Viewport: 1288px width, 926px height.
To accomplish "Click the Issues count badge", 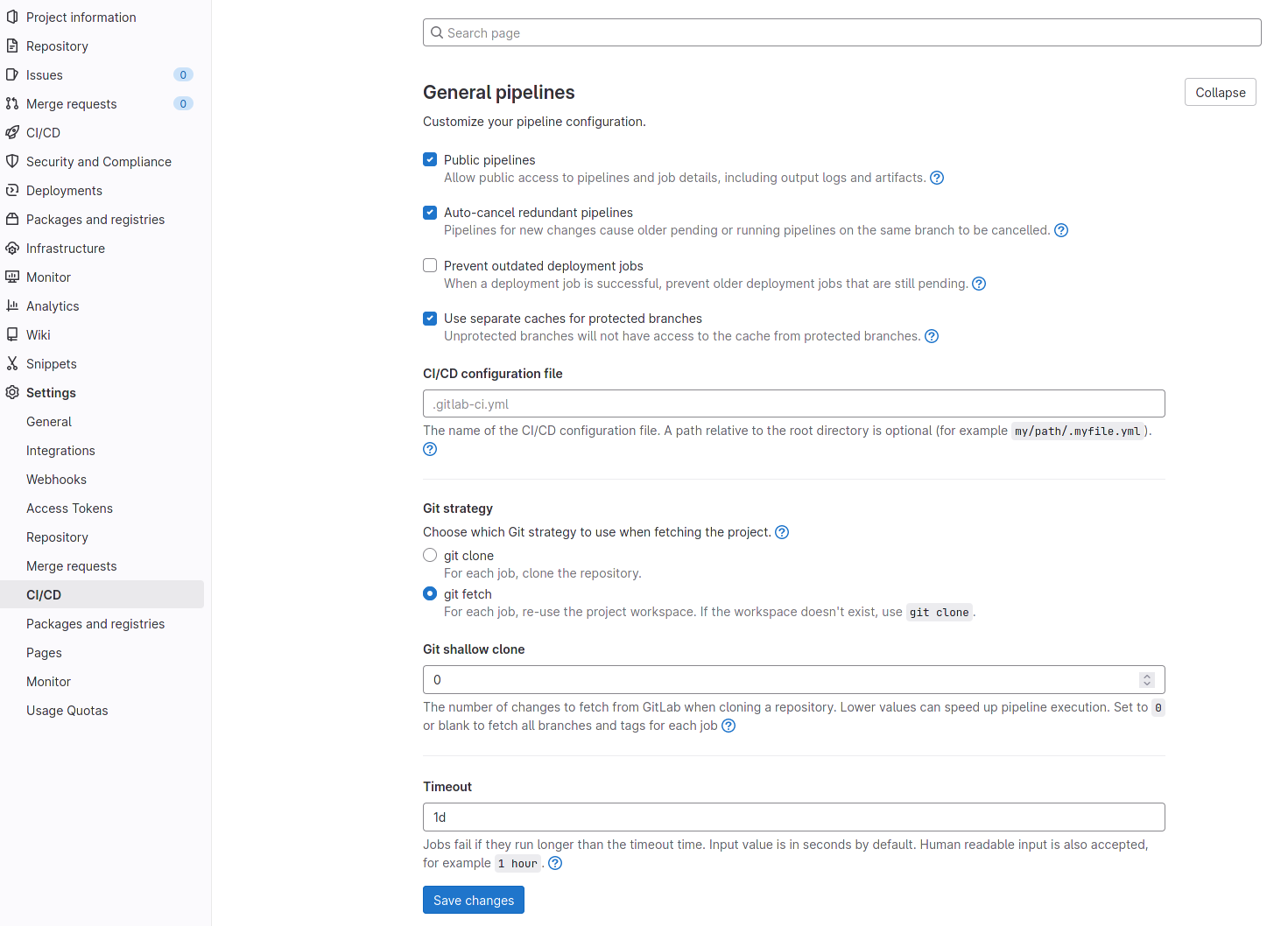I will (x=183, y=74).
